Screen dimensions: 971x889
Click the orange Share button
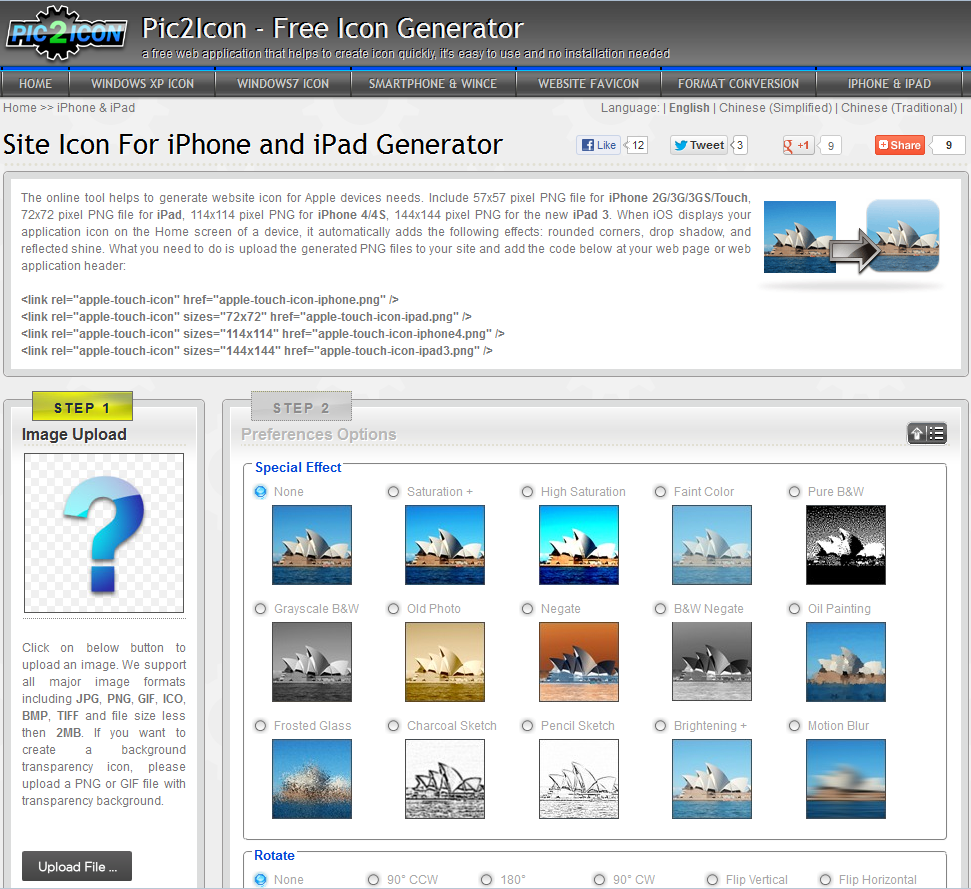click(x=898, y=145)
